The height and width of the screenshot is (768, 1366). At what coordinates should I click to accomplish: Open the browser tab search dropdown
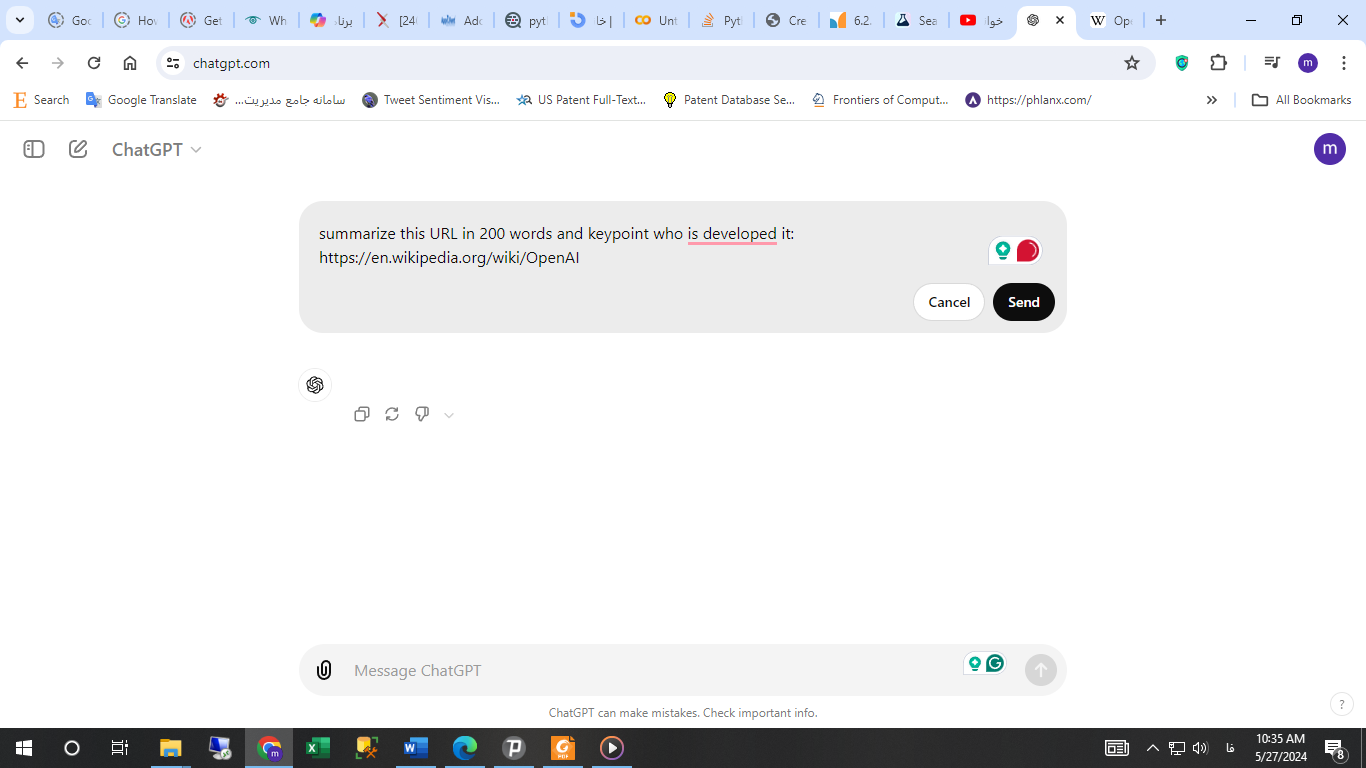(x=19, y=20)
